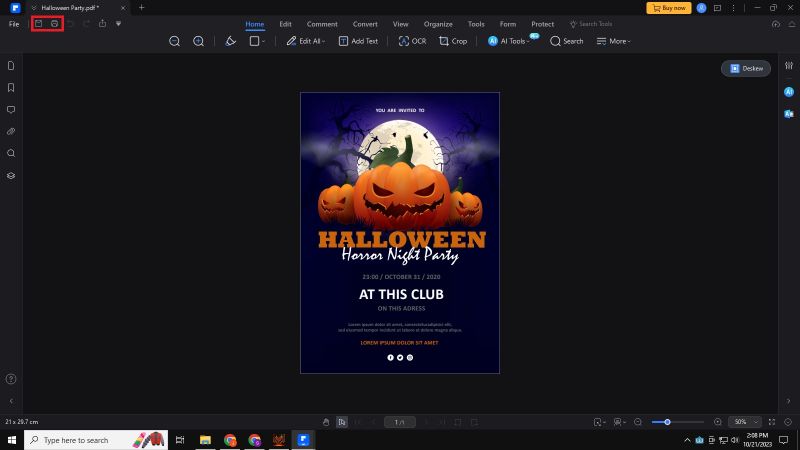The height and width of the screenshot is (450, 800).
Task: Select the text select tool in status bar
Action: tap(342, 422)
